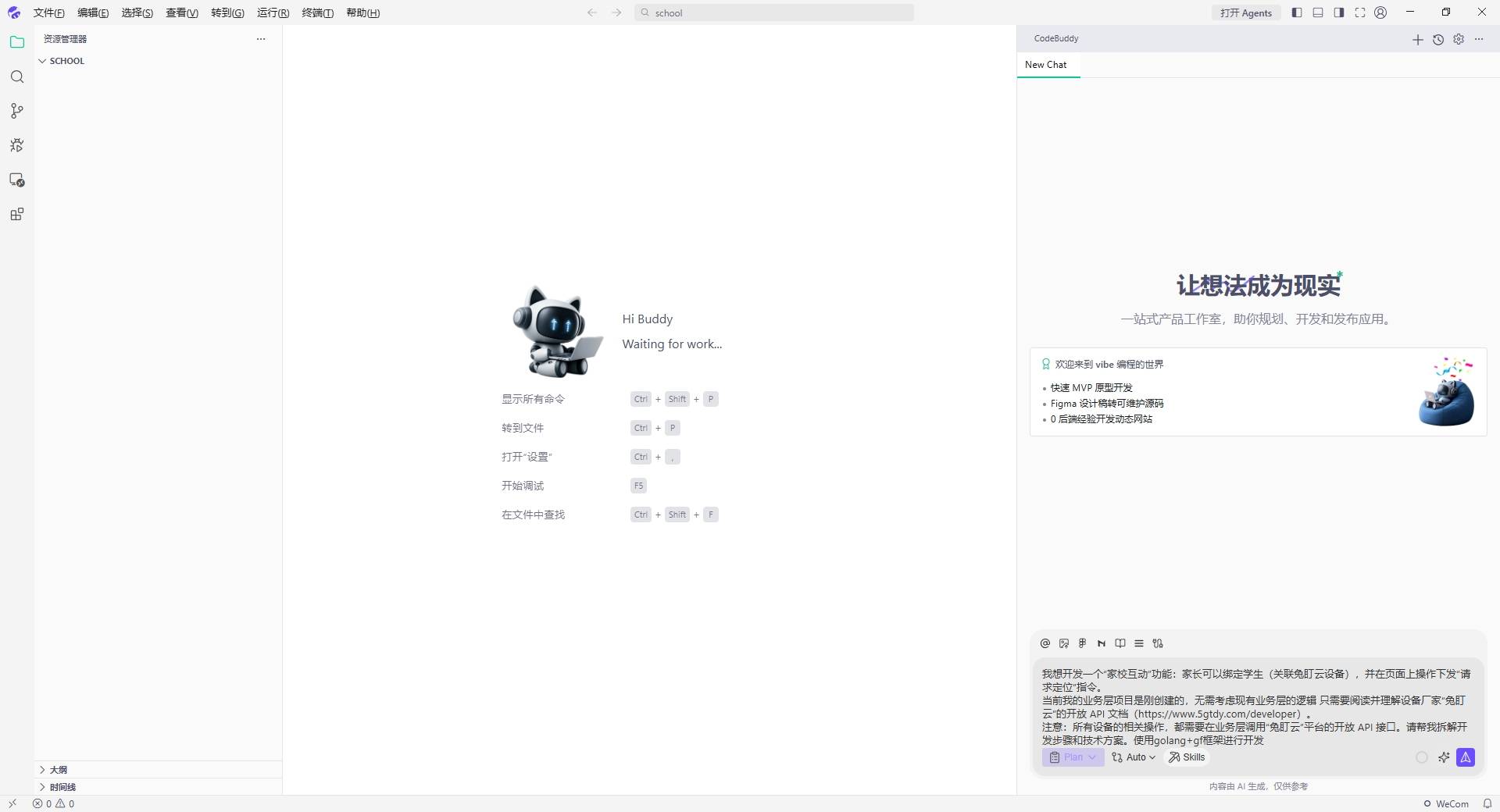Open the Search view in activity bar
Screen dimensions: 1500x812
click(x=17, y=77)
